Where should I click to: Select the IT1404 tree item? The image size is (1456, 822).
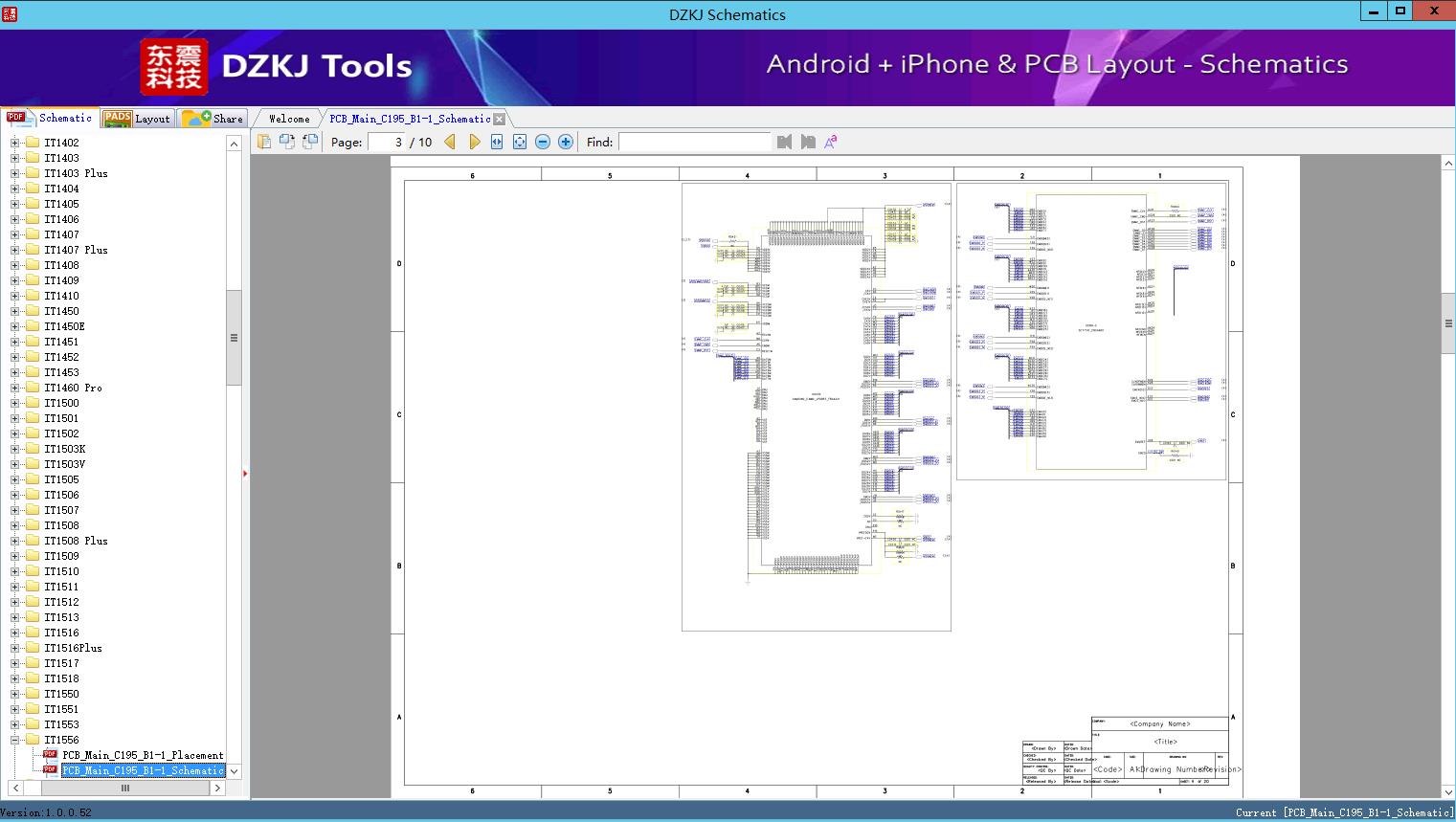click(61, 189)
